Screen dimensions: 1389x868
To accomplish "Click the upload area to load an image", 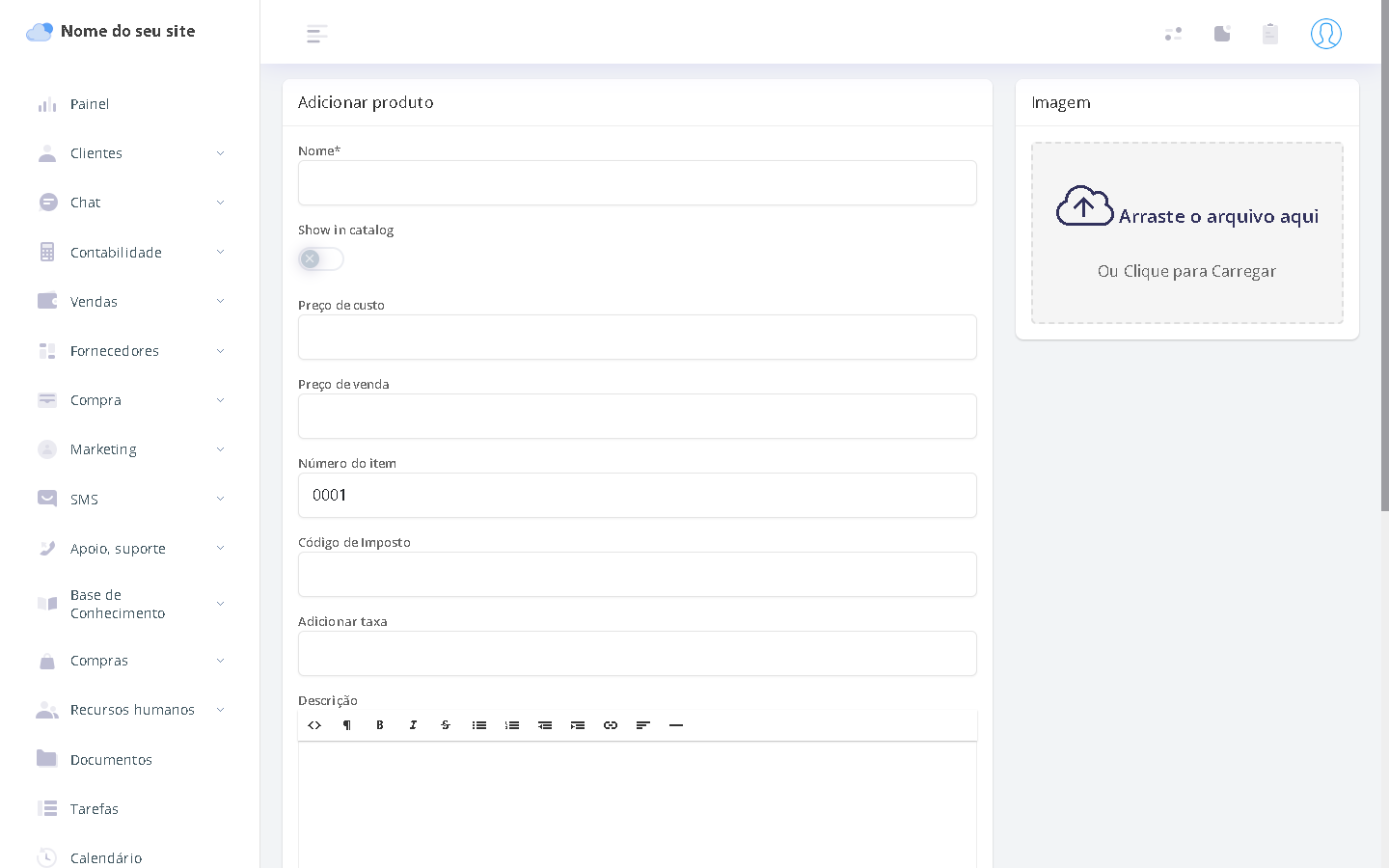I will [1186, 233].
